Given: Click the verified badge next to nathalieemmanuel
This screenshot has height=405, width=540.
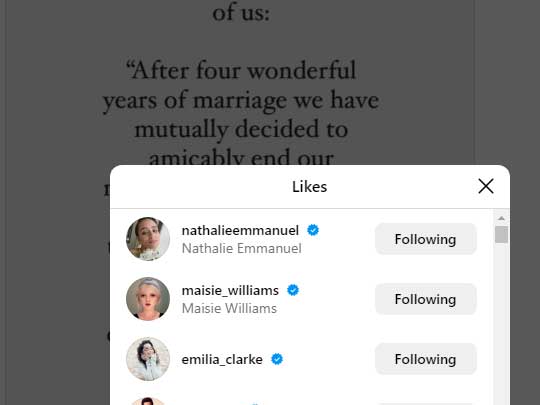Looking at the screenshot, I should (313, 230).
